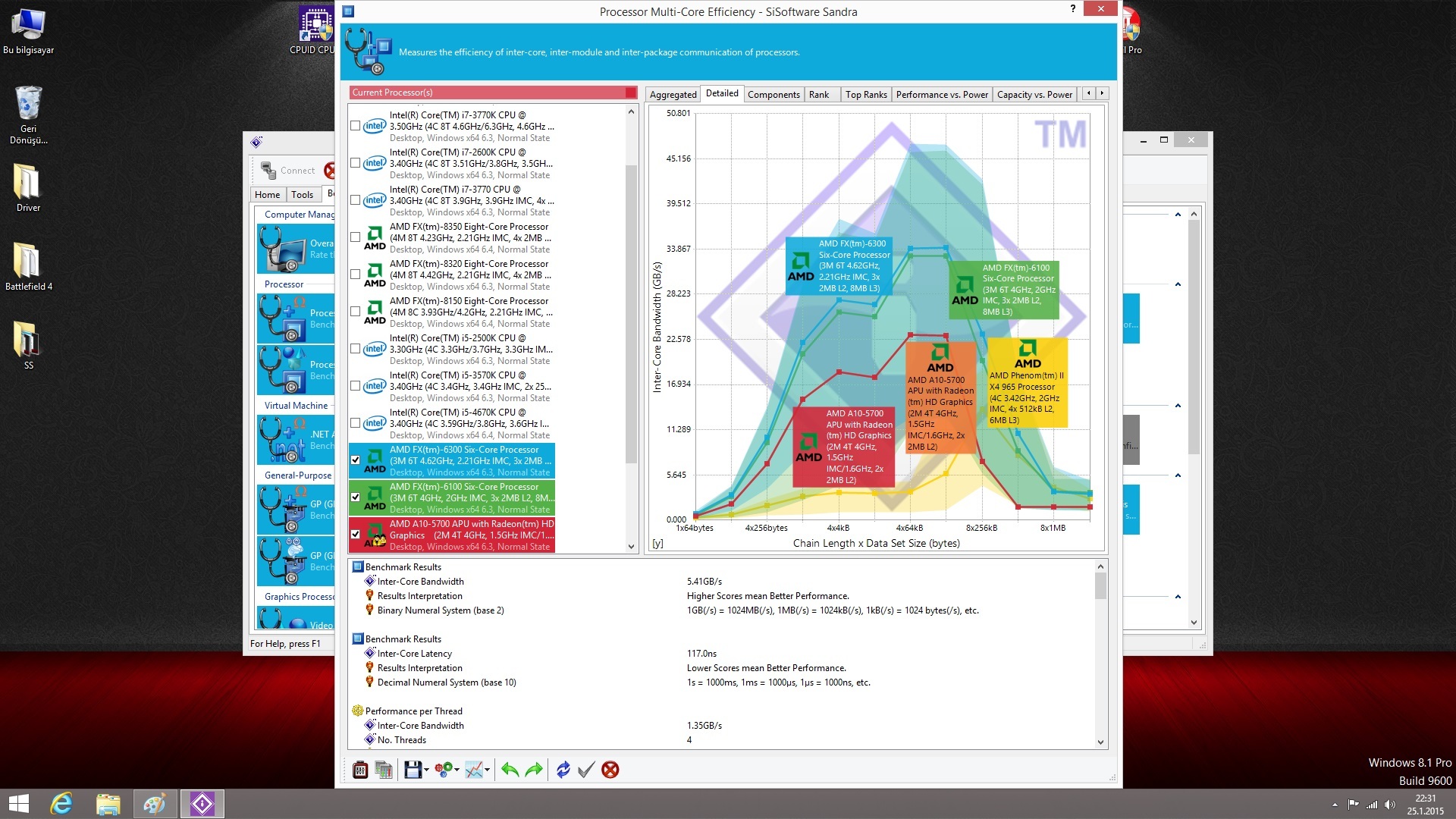Screen dimensions: 1456x819
Task: Open the chart icon dropdown arrow
Action: (487, 770)
